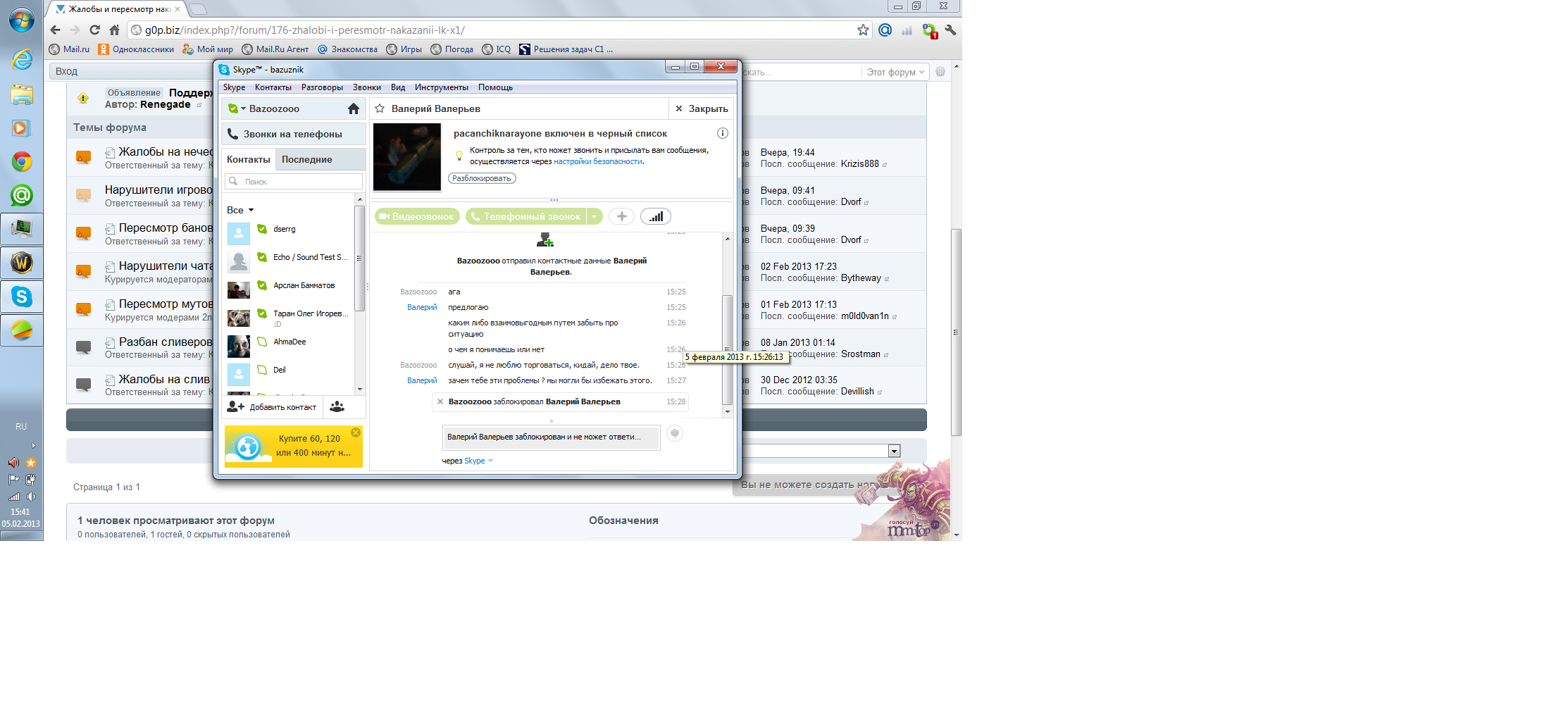Click Видеозвонок button
The height and width of the screenshot is (710, 1568).
[417, 216]
